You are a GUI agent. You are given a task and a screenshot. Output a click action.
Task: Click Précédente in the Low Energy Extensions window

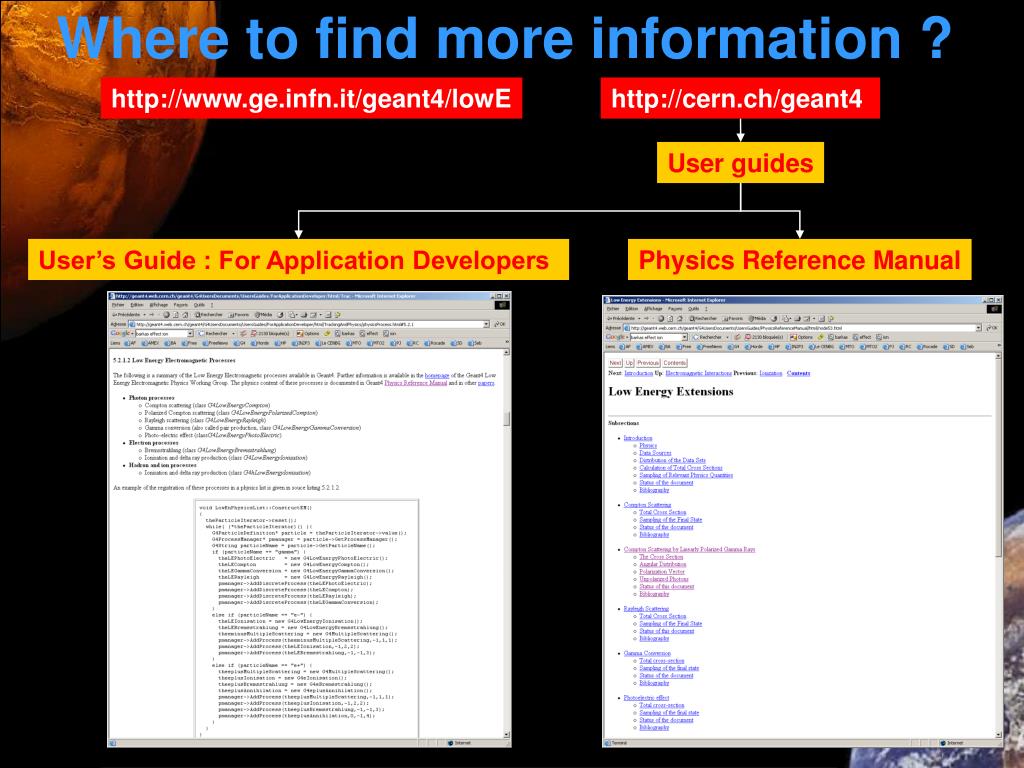(621, 318)
